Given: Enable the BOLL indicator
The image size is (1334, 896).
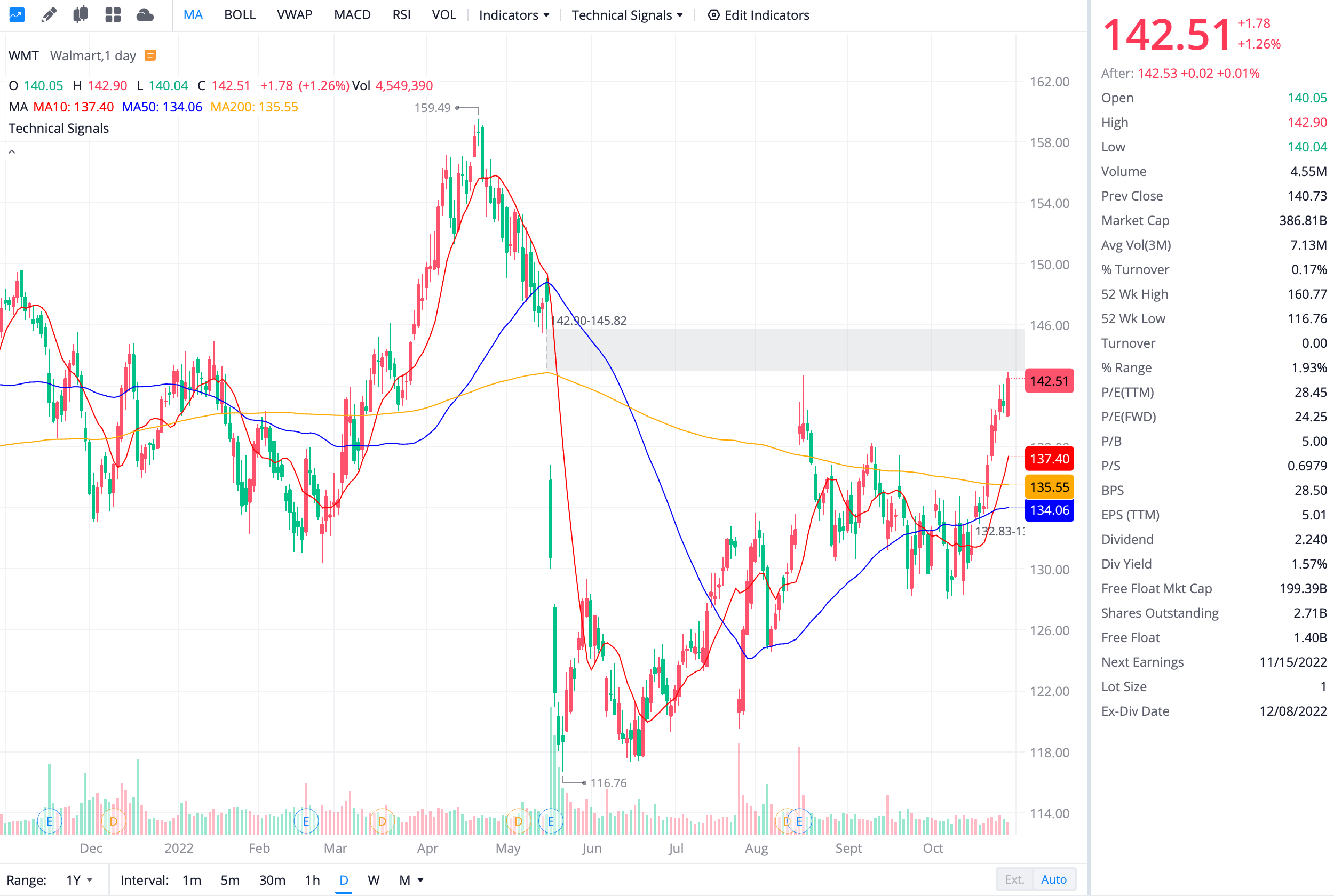Looking at the screenshot, I should [x=240, y=15].
